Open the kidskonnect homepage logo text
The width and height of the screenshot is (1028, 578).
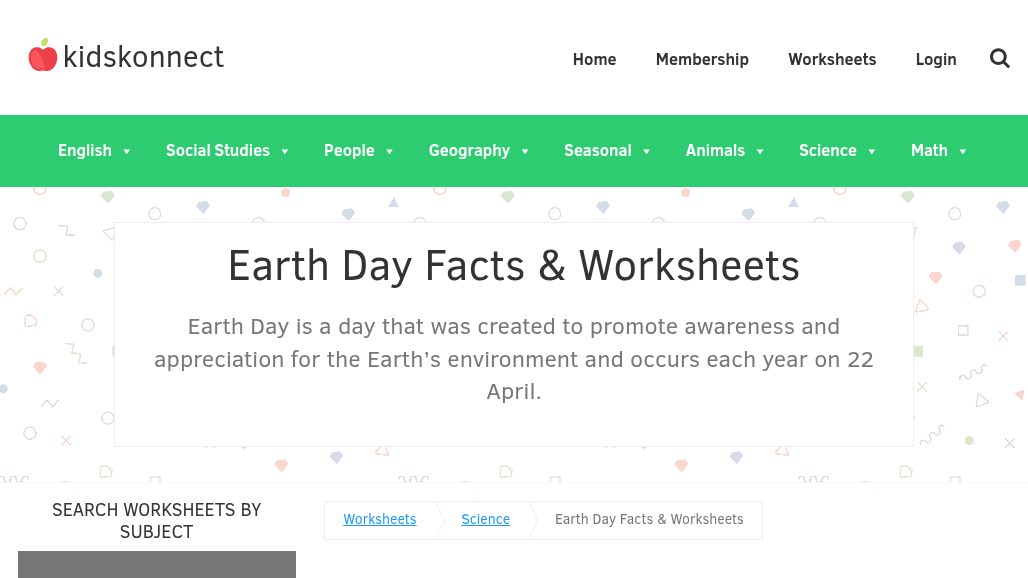143,57
